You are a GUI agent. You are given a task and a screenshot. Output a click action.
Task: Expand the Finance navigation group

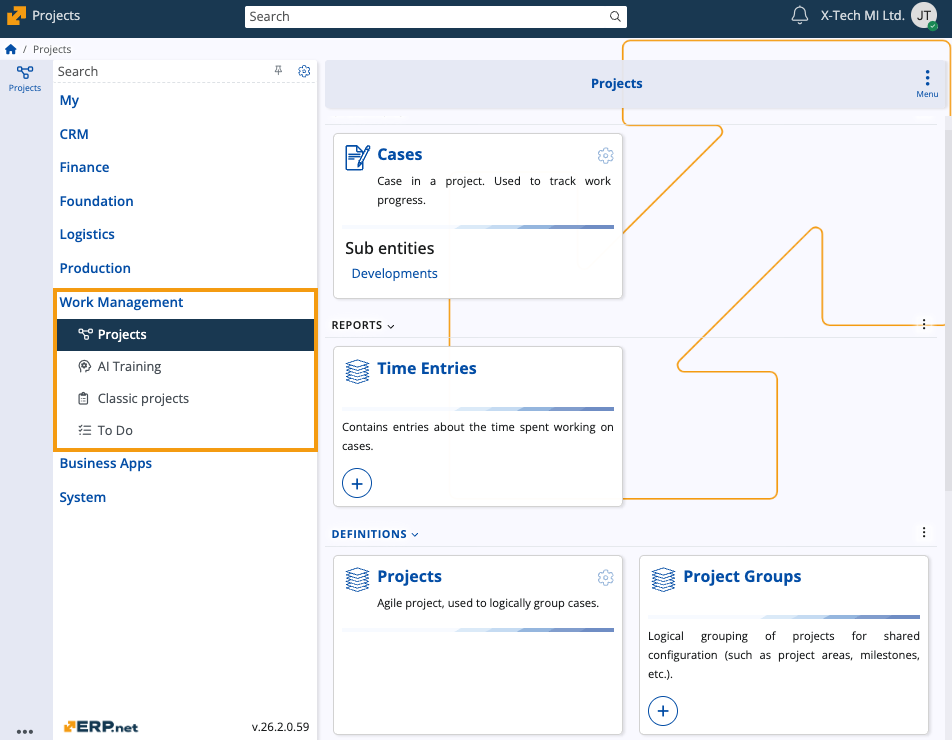[84, 167]
